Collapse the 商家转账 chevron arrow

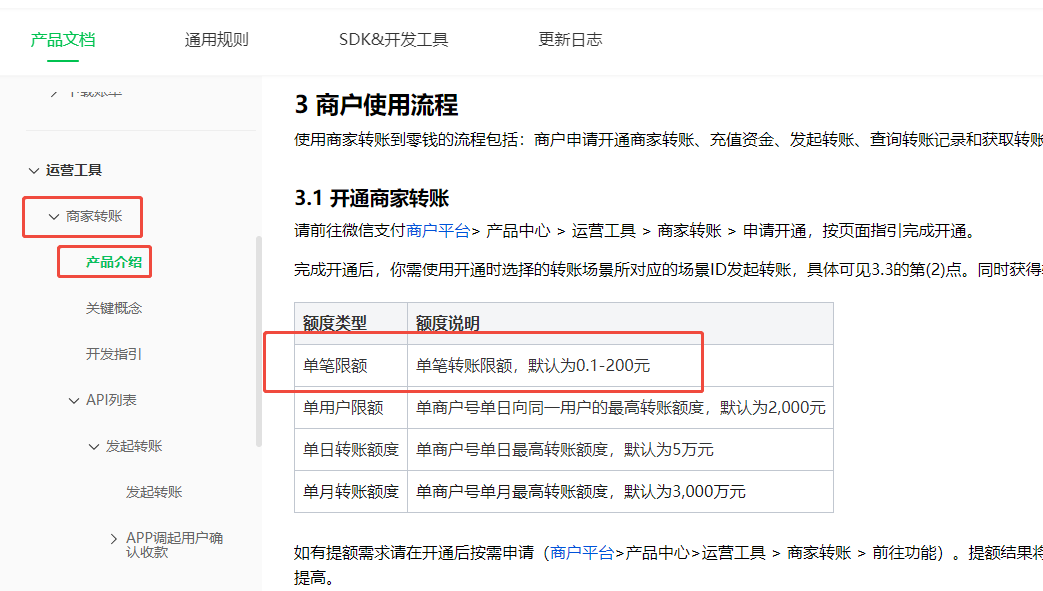click(54, 217)
